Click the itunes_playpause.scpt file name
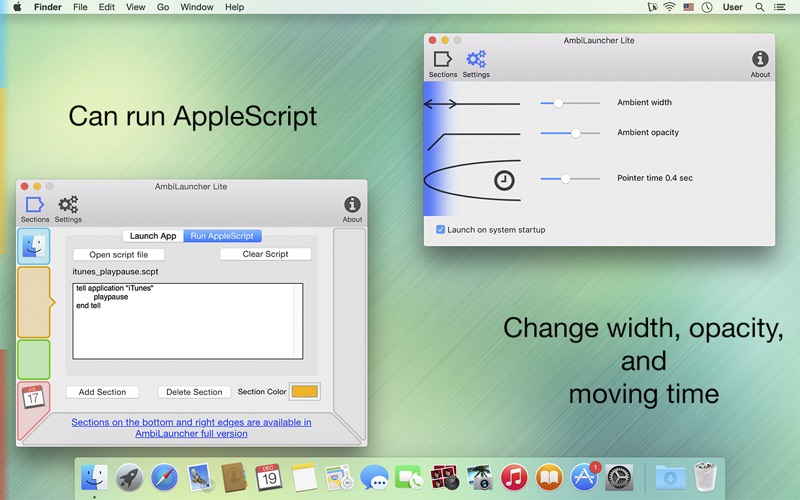The height and width of the screenshot is (500, 800). pos(115,271)
